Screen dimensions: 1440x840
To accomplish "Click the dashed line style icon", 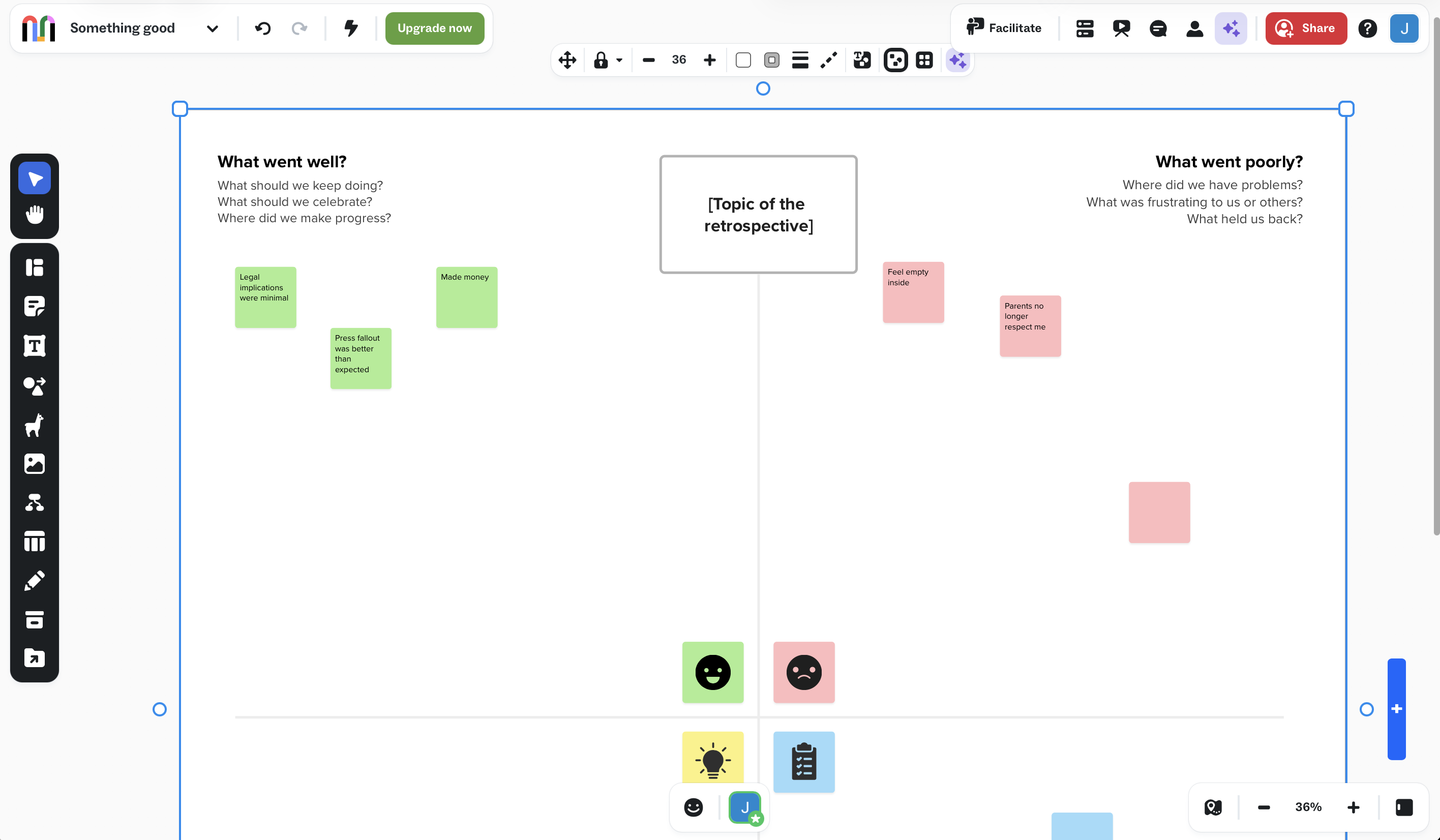I will tap(829, 60).
